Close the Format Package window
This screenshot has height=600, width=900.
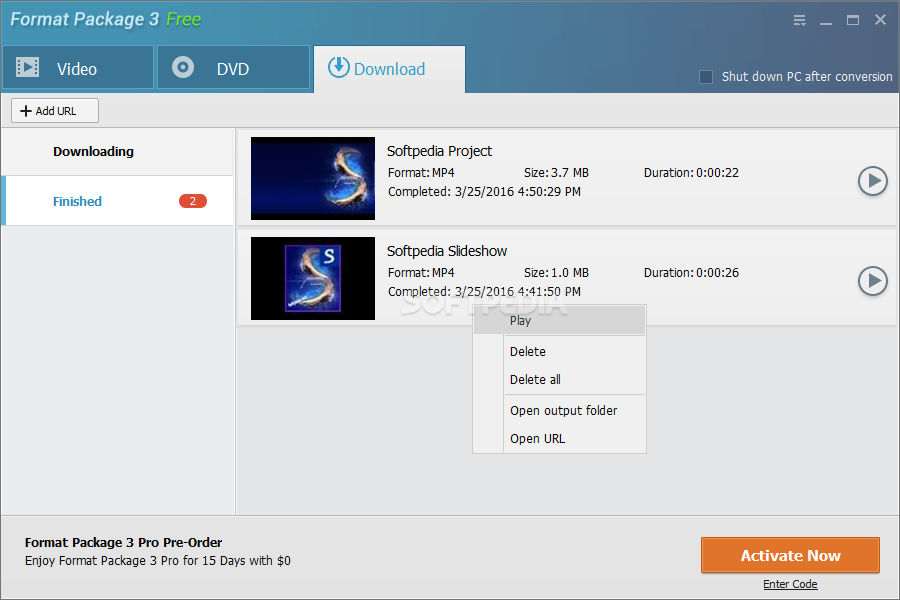pyautogui.click(x=880, y=20)
